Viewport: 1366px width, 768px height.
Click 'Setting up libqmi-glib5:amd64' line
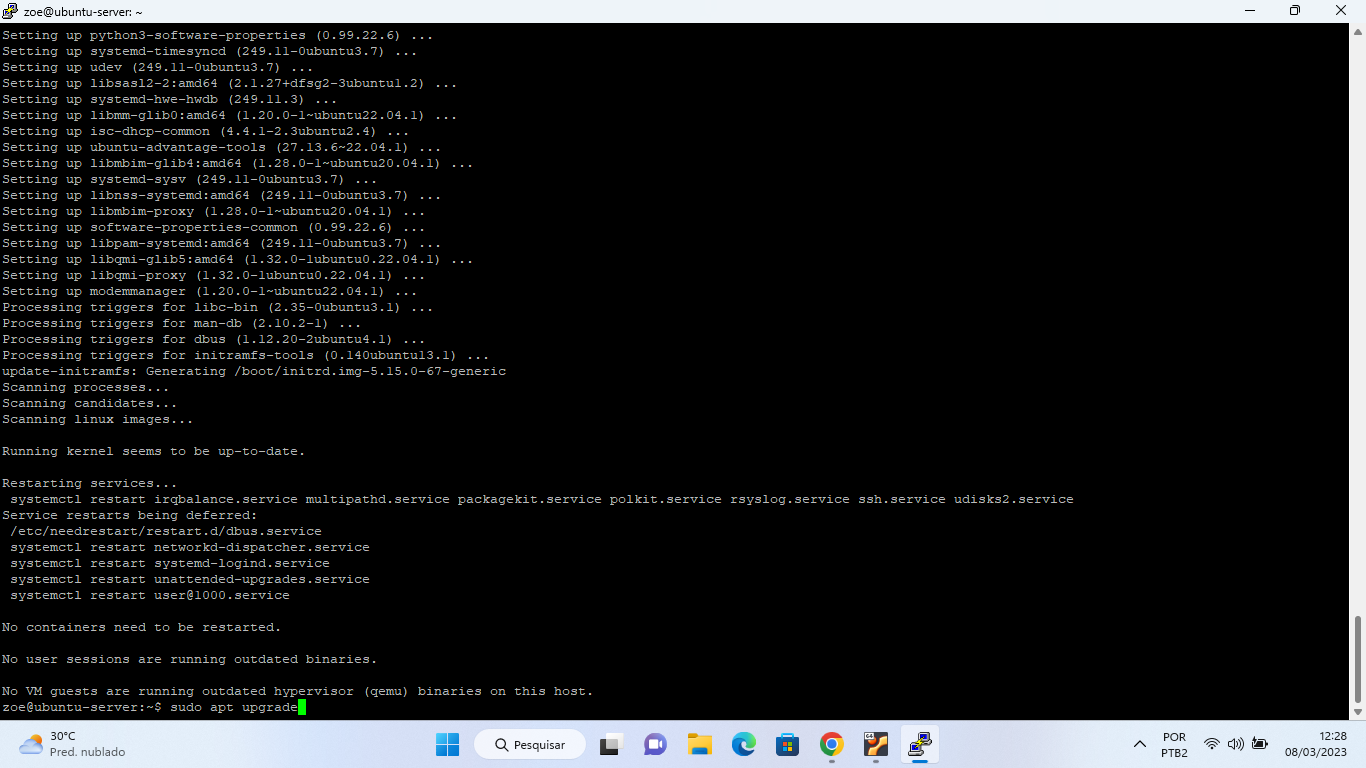238,259
